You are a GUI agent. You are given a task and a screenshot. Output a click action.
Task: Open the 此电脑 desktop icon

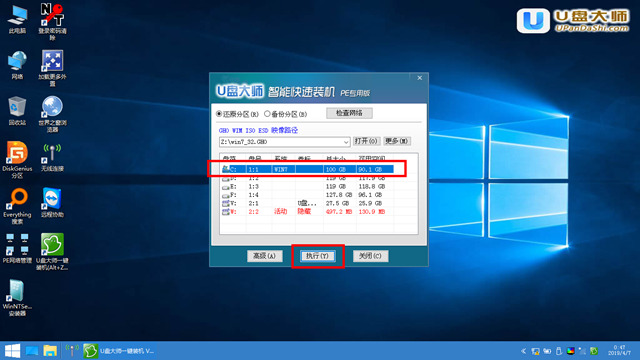(17, 19)
